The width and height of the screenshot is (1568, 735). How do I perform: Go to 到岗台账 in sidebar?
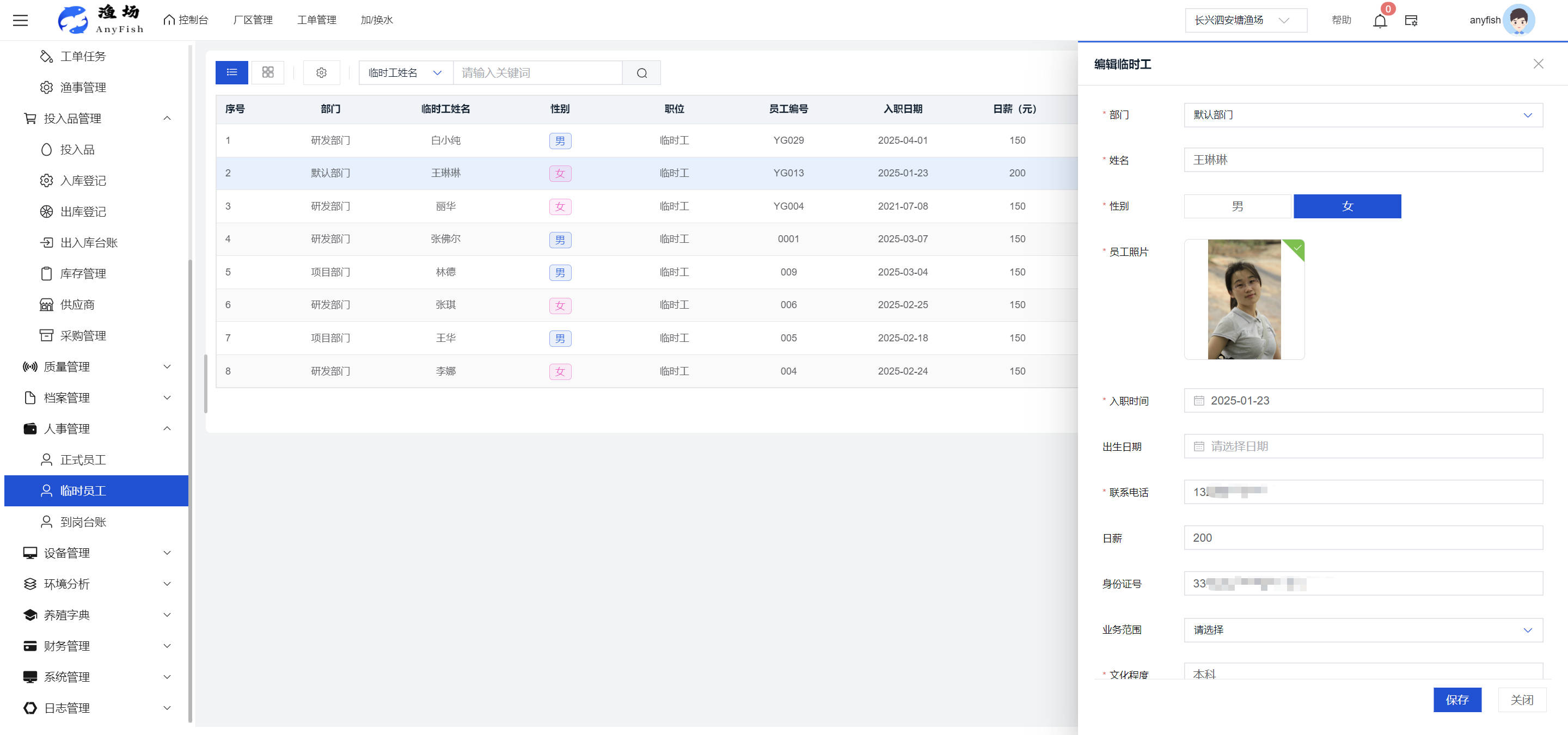click(x=83, y=522)
